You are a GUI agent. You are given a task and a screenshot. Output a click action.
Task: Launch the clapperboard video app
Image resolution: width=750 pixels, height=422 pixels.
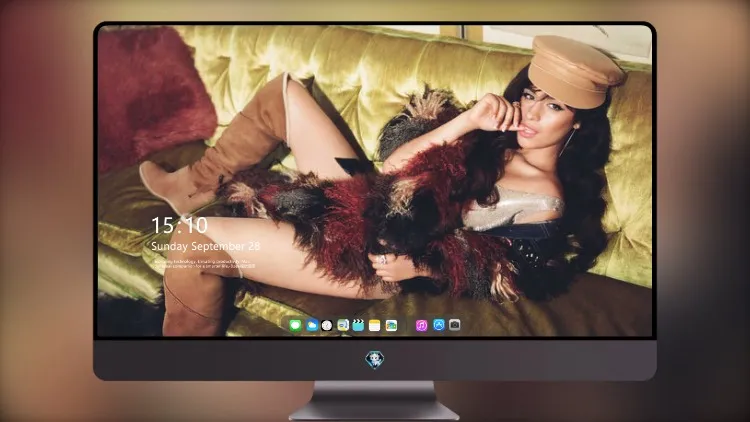(x=358, y=325)
